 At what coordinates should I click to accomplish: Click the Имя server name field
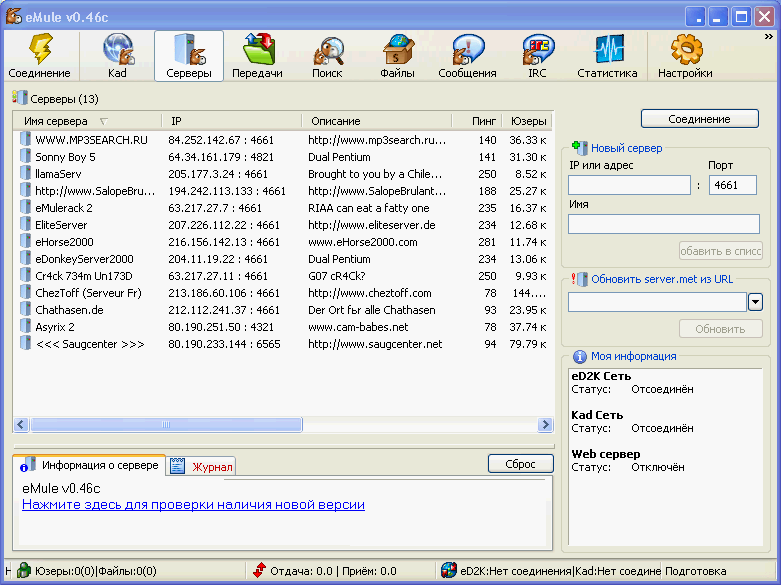tap(664, 224)
